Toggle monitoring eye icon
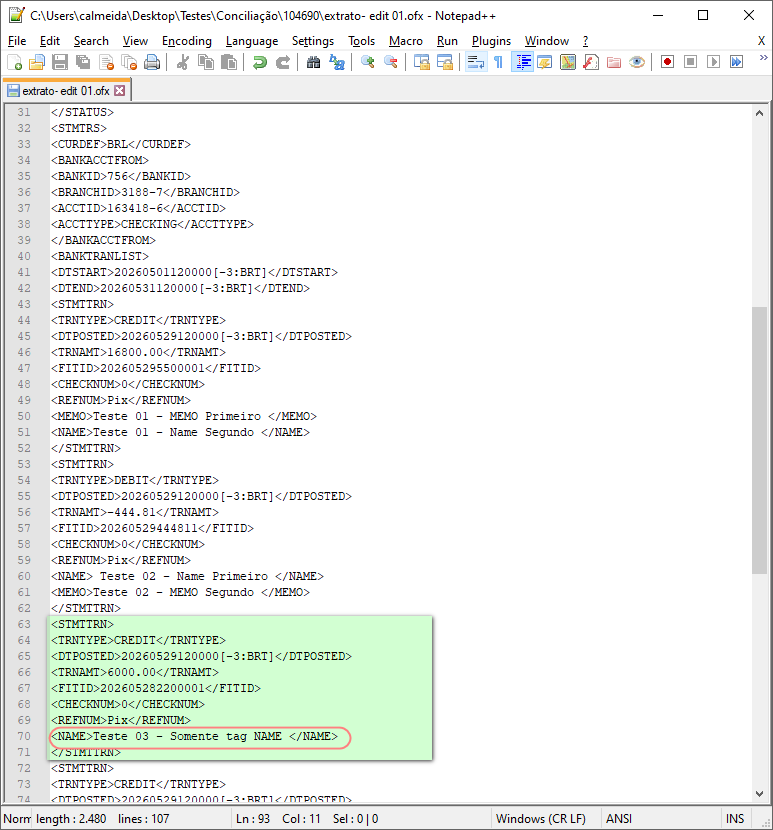 637,62
